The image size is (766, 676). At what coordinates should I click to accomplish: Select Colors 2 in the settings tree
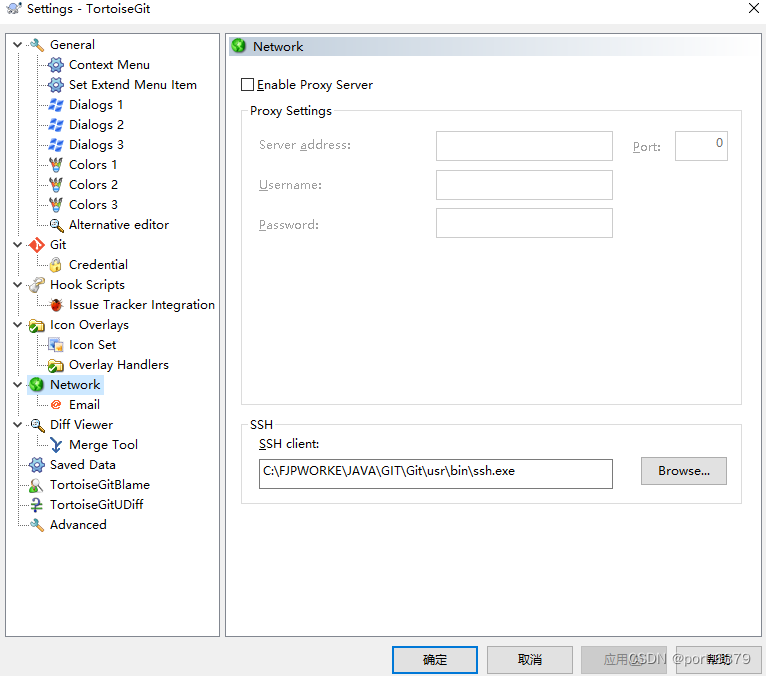[x=93, y=185]
